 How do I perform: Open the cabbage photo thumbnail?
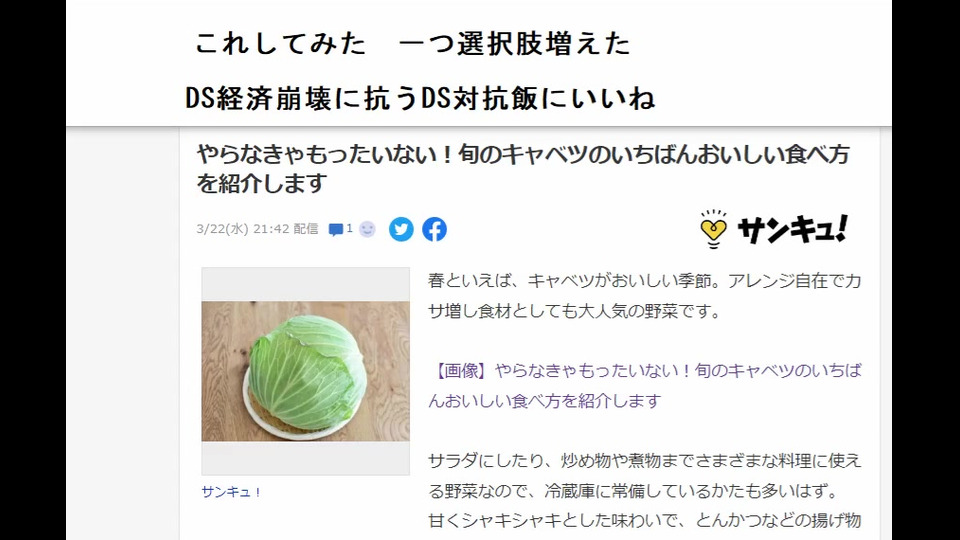pyautogui.click(x=306, y=371)
